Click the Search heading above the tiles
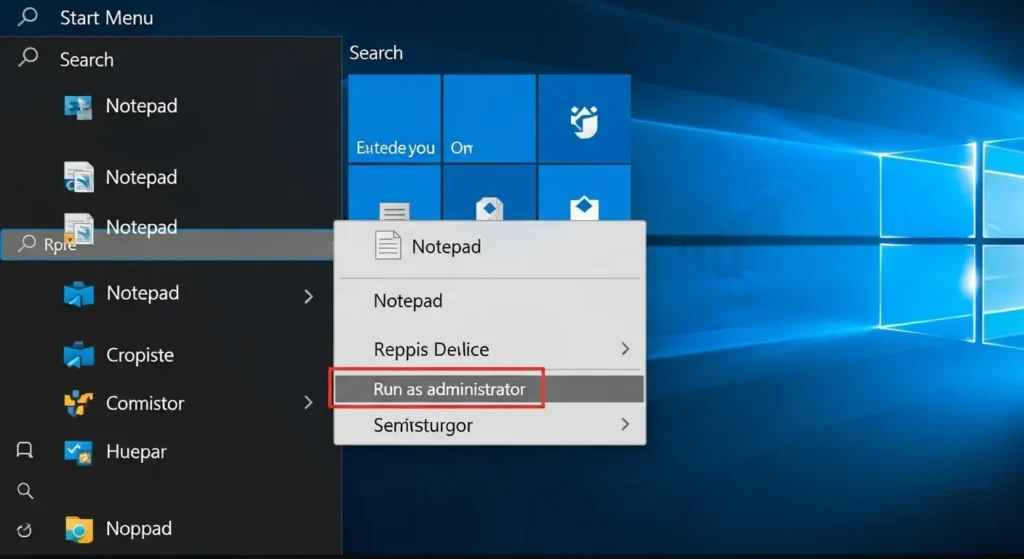This screenshot has height=559, width=1024. (376, 52)
